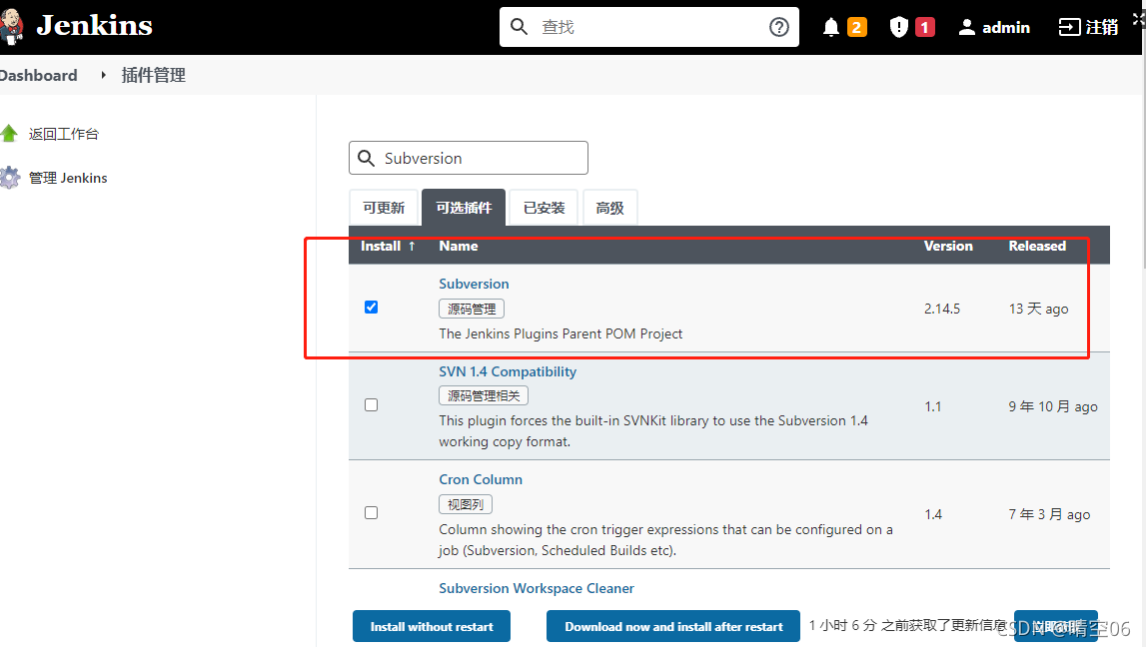Image resolution: width=1146 pixels, height=647 pixels.
Task: Click version value 1.4
Action: tap(933, 514)
